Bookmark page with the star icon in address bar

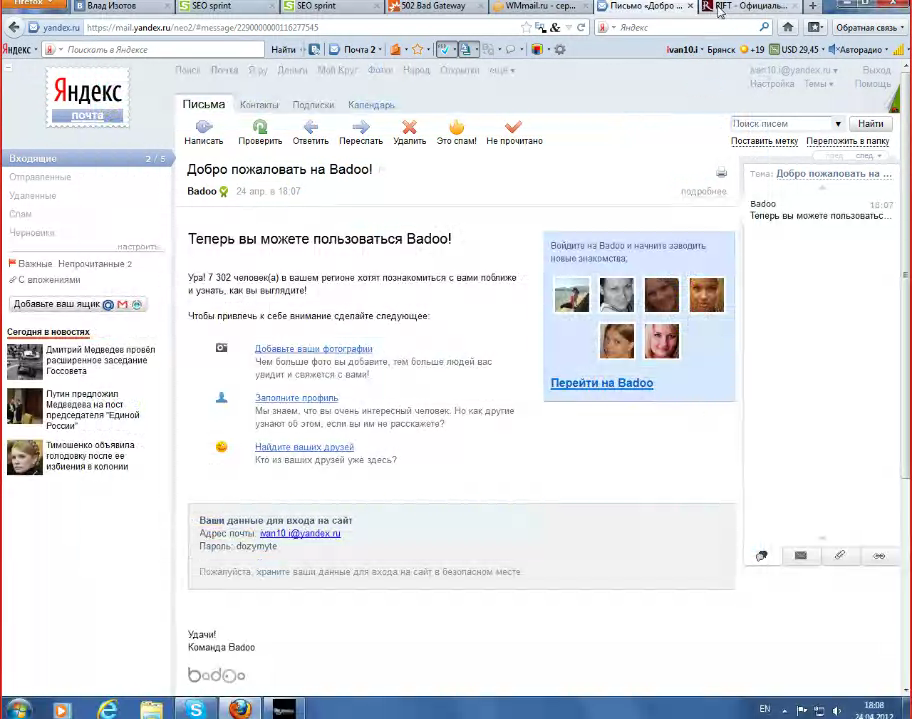[526, 27]
